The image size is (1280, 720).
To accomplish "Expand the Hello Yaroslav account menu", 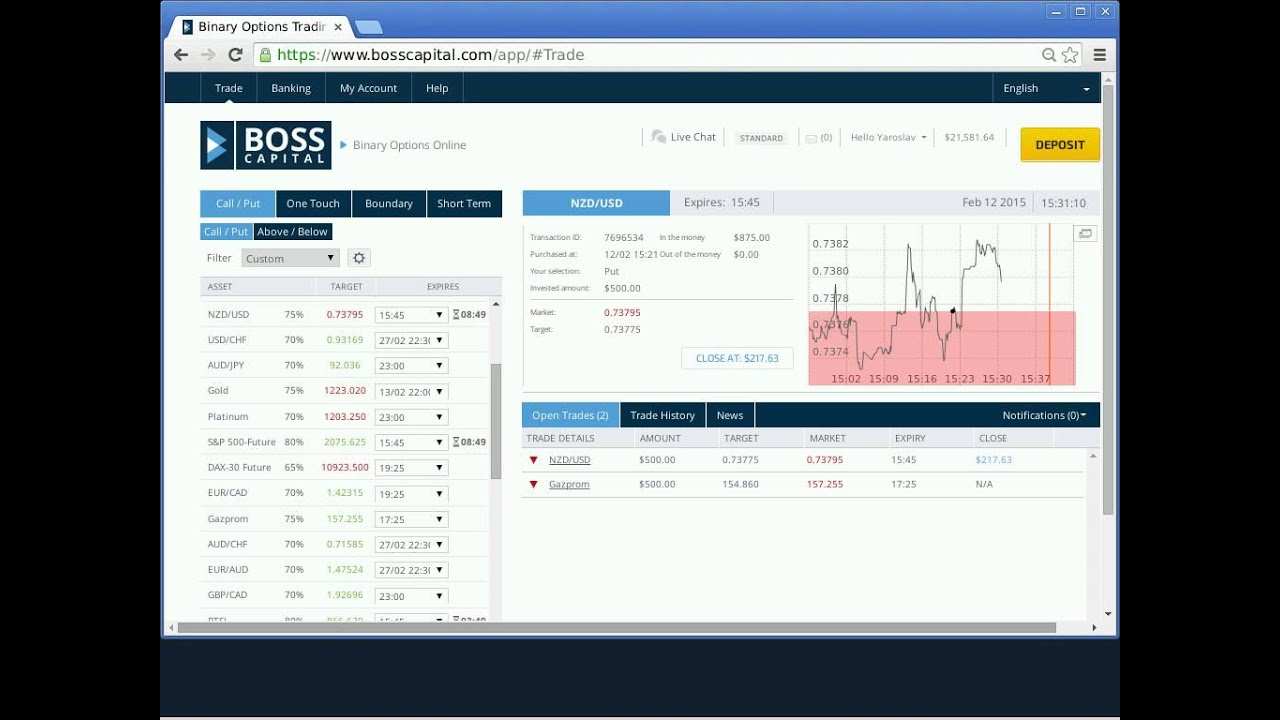I will pyautogui.click(x=888, y=137).
